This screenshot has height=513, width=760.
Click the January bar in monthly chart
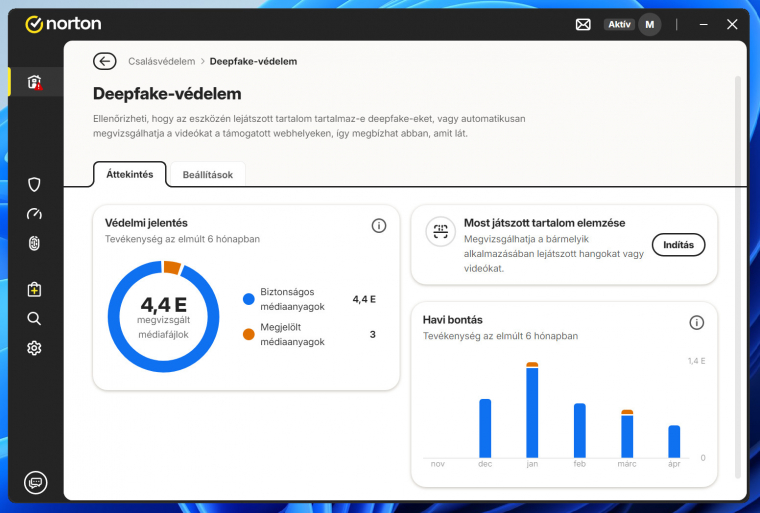tap(532, 411)
